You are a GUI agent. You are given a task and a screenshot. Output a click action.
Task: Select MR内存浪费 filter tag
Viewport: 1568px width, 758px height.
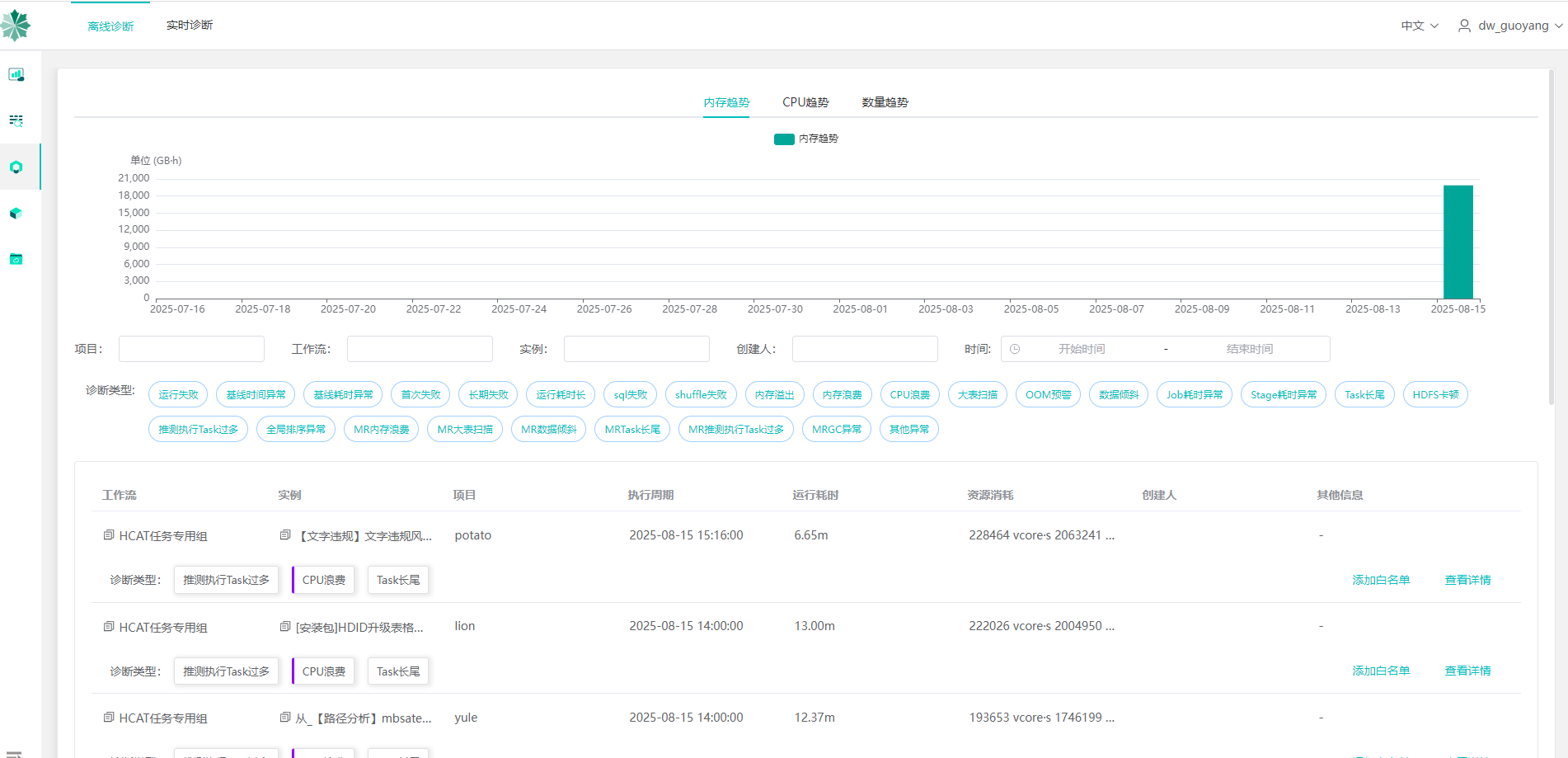click(381, 429)
